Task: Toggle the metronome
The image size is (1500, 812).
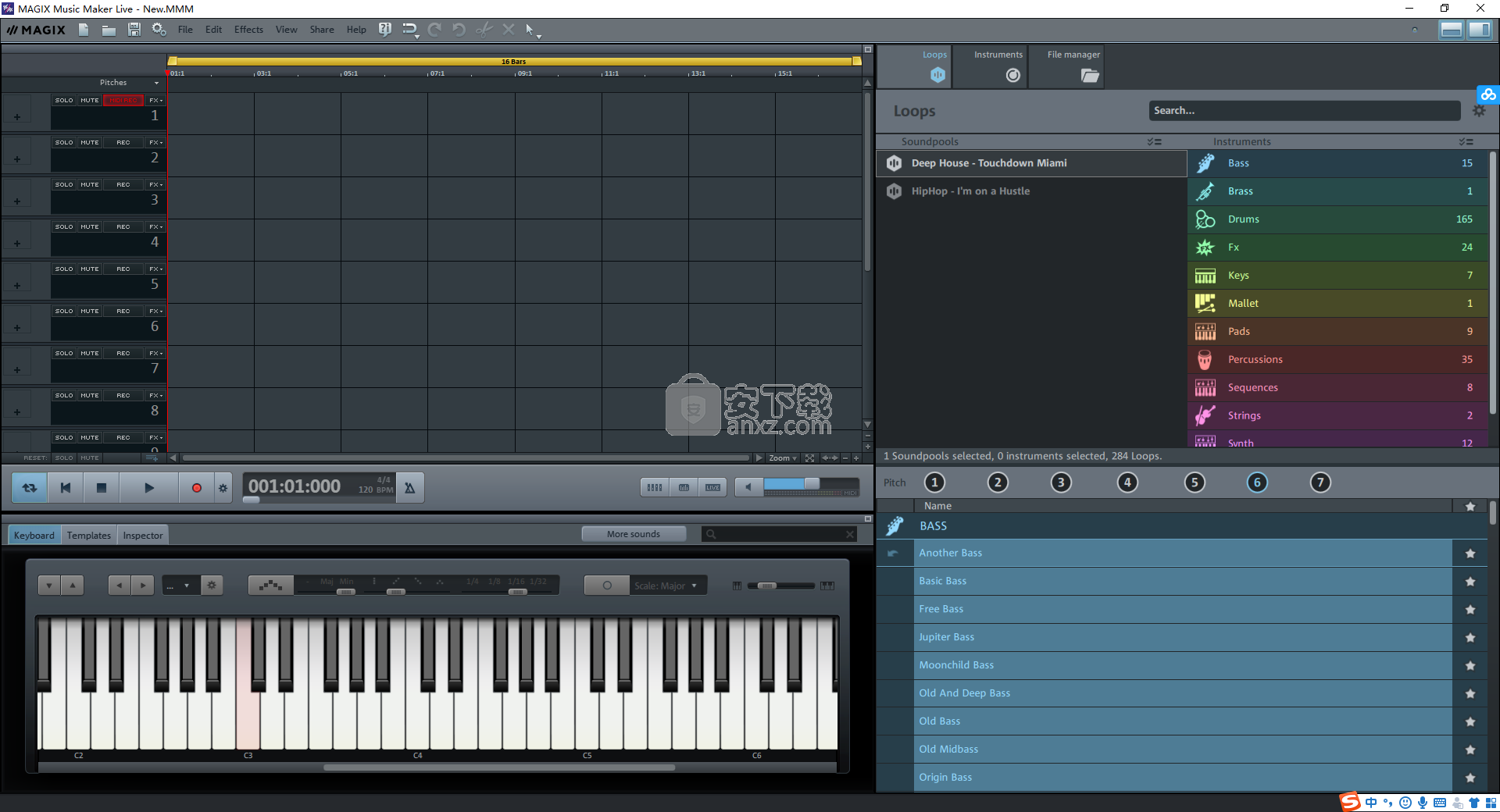Action: pos(410,488)
